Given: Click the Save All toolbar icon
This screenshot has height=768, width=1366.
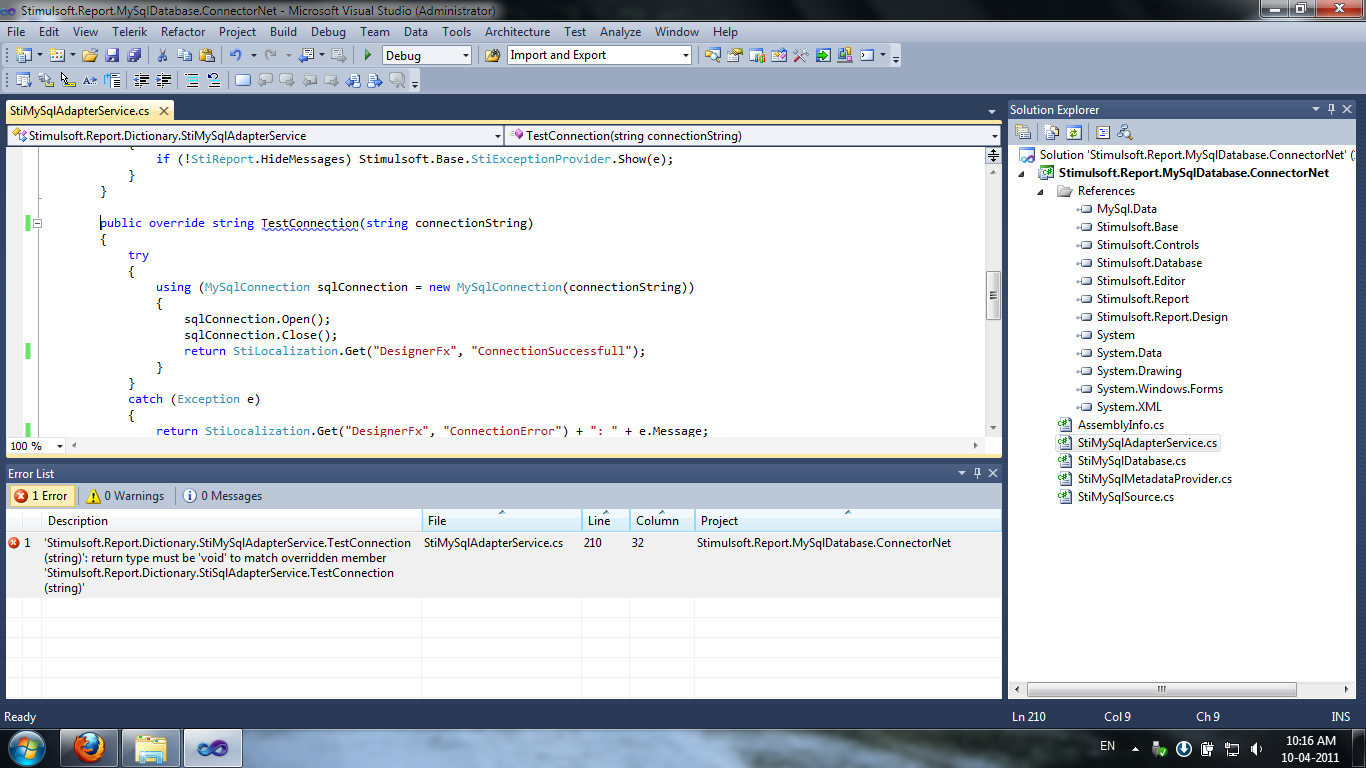Looking at the screenshot, I should pos(133,56).
